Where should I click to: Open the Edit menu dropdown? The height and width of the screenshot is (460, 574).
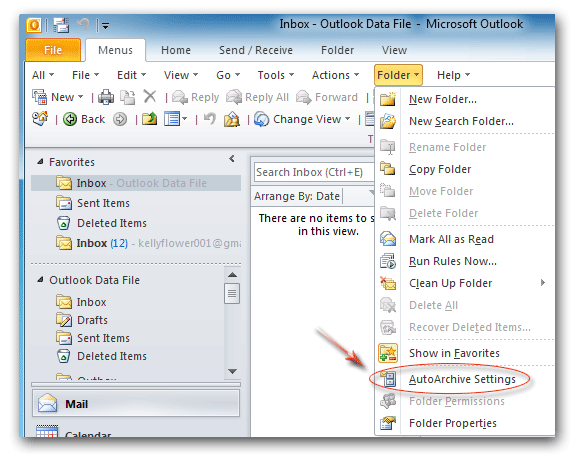[131, 75]
